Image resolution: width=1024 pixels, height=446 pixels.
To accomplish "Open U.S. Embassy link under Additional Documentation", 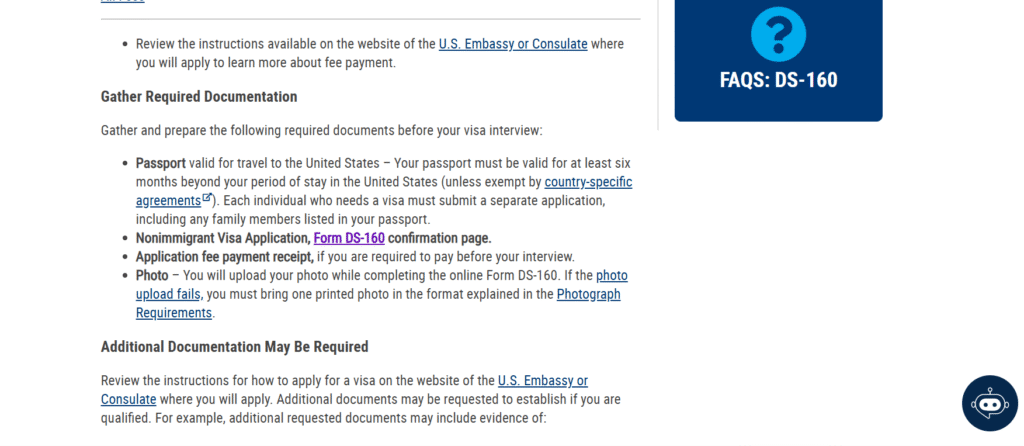I will point(542,381).
